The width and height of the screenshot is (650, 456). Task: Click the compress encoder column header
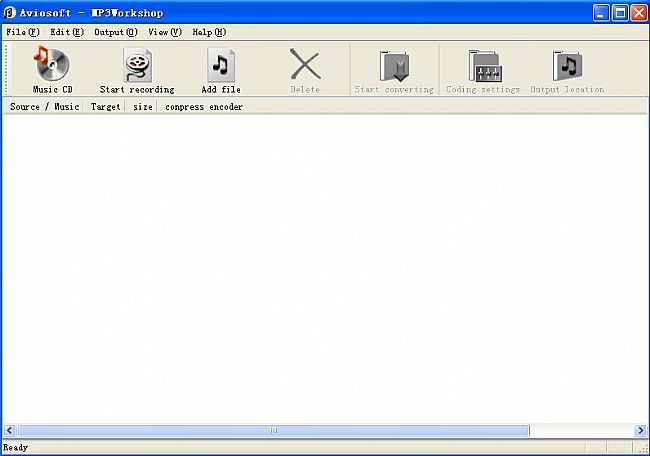(x=204, y=107)
